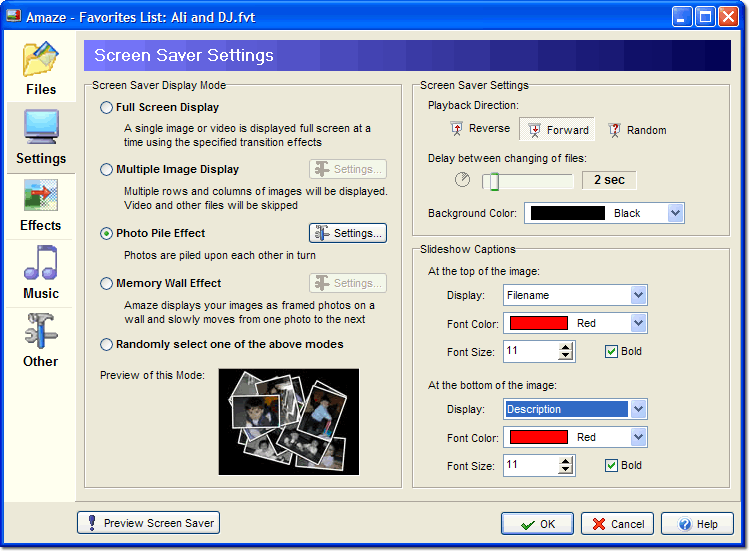749x551 pixels.
Task: Open the Music notes icon
Action: pyautogui.click(x=41, y=262)
